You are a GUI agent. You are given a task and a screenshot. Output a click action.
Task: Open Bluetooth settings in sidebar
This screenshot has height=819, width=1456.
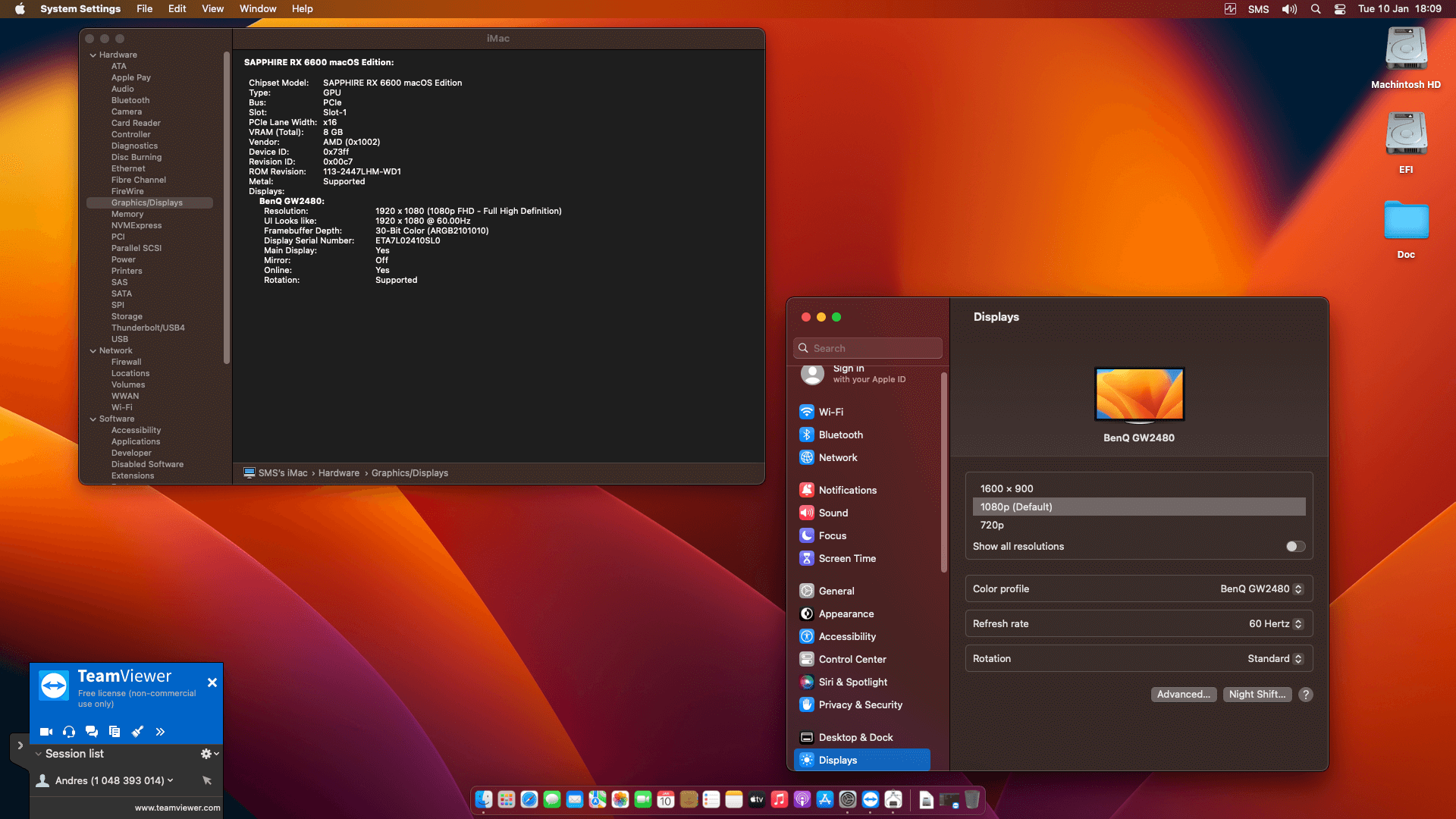click(x=840, y=435)
